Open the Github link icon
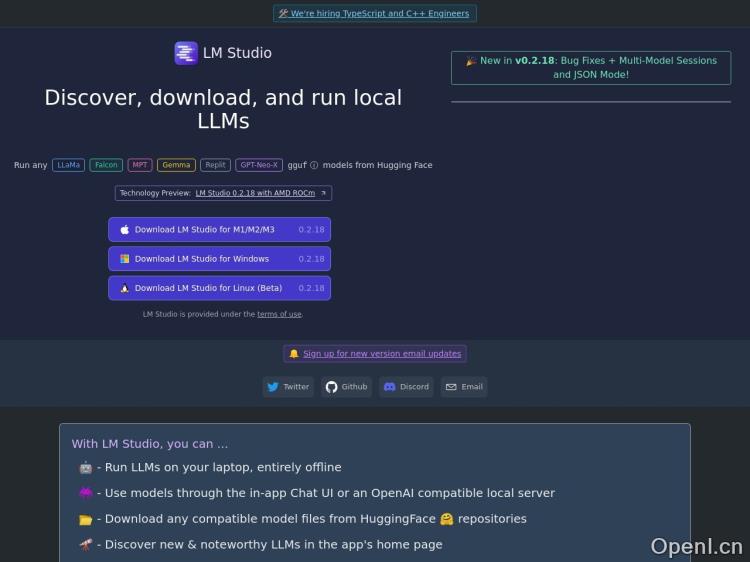 332,387
